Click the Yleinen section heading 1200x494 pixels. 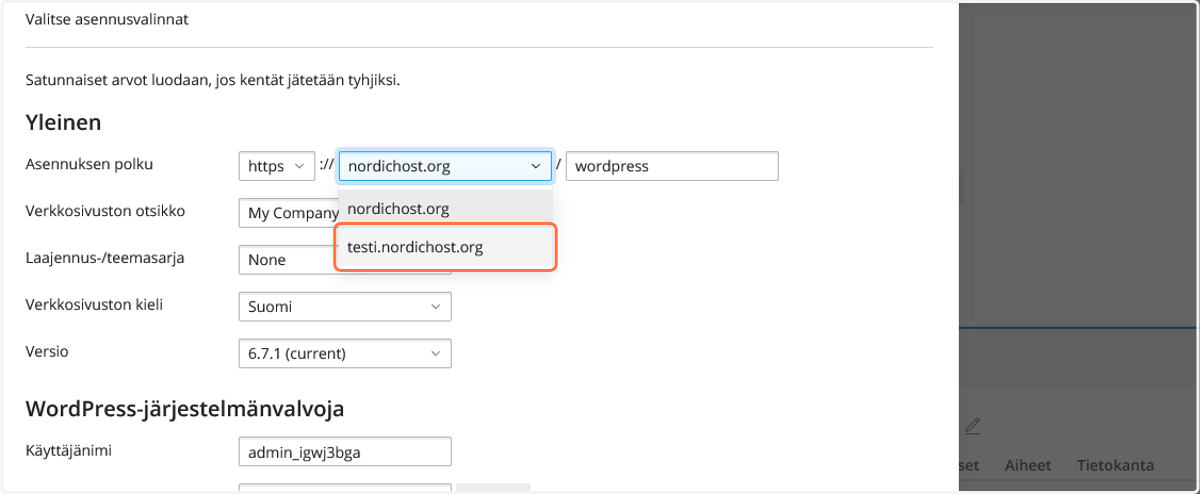[x=63, y=123]
